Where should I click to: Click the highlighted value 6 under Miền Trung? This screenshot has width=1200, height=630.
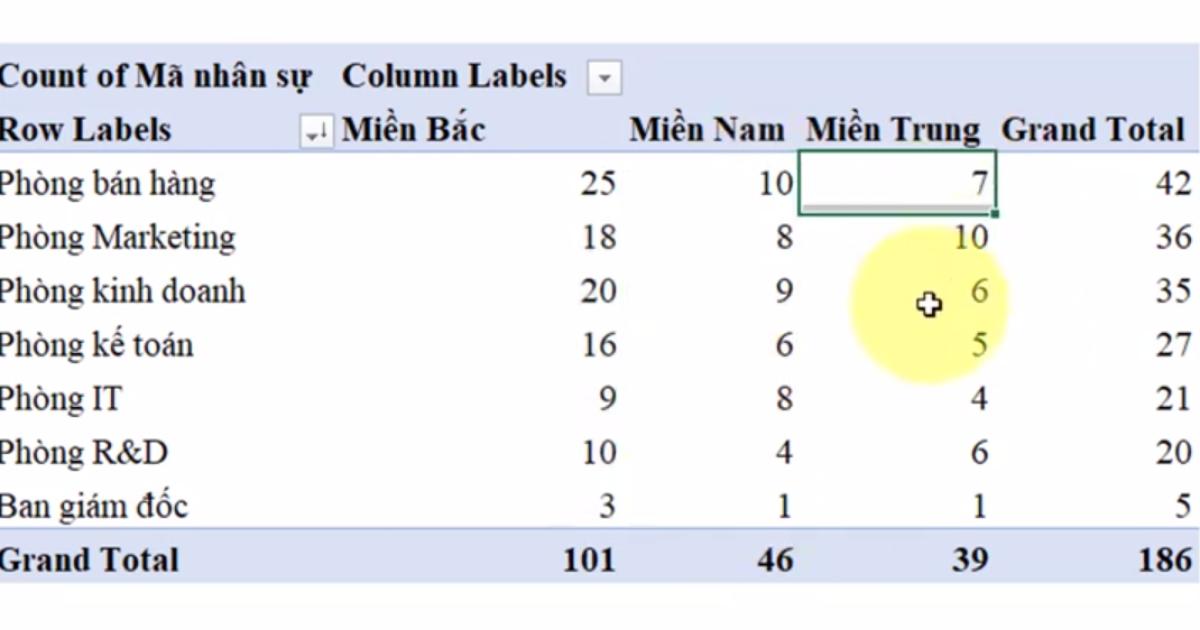(977, 291)
